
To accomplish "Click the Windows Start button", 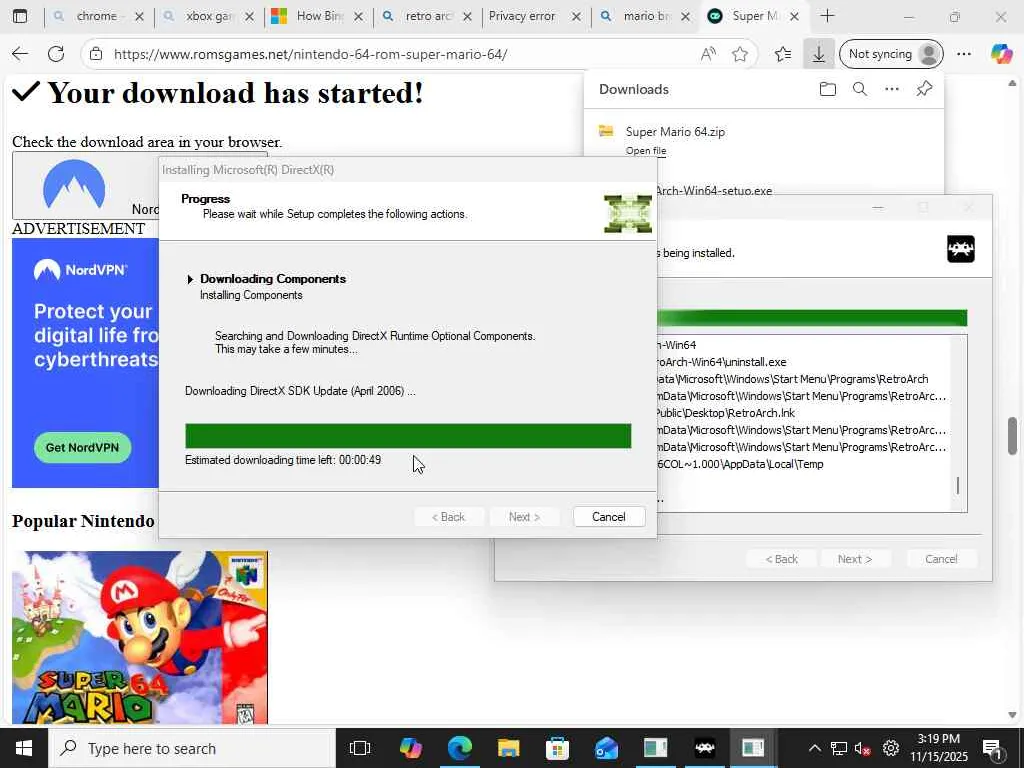I will coord(24,748).
